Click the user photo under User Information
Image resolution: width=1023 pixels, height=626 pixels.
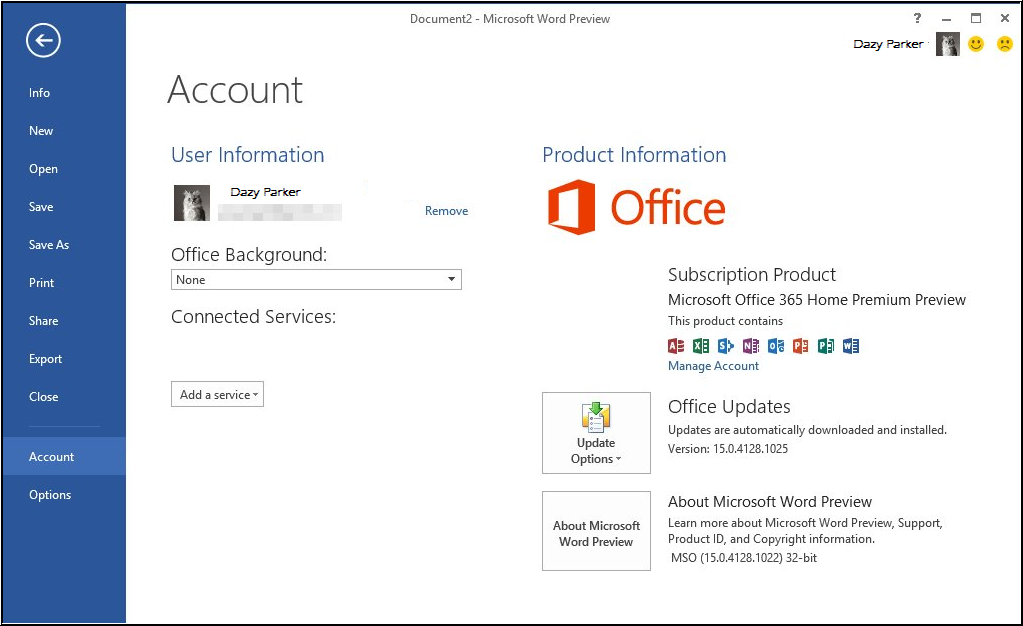coord(192,203)
